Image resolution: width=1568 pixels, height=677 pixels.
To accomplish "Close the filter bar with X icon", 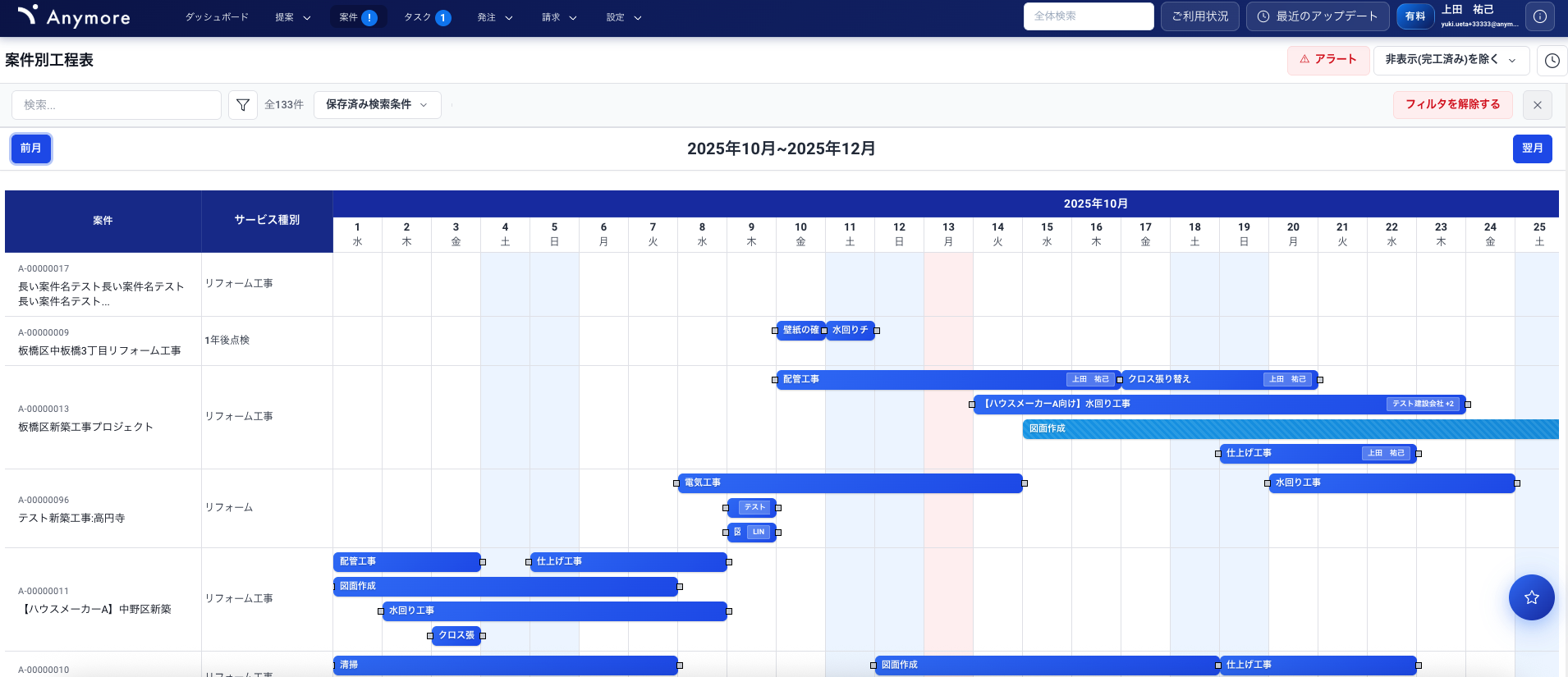I will pyautogui.click(x=1537, y=105).
